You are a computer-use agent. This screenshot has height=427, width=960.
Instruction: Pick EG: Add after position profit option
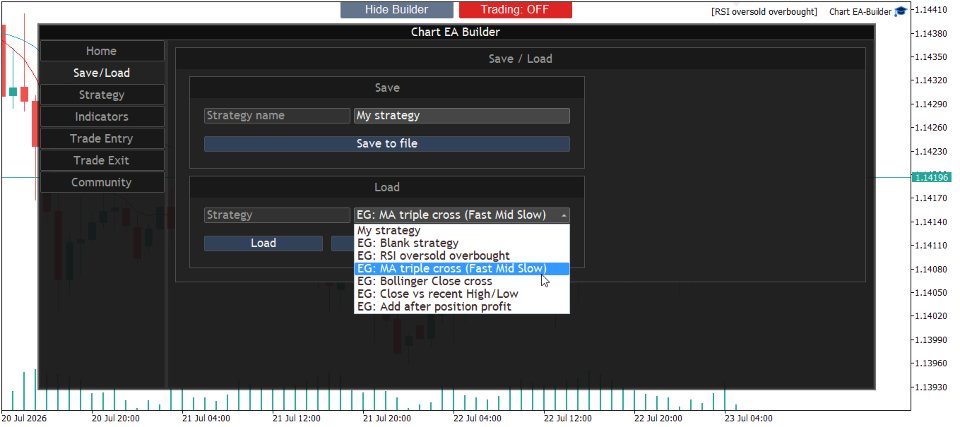click(x=462, y=306)
